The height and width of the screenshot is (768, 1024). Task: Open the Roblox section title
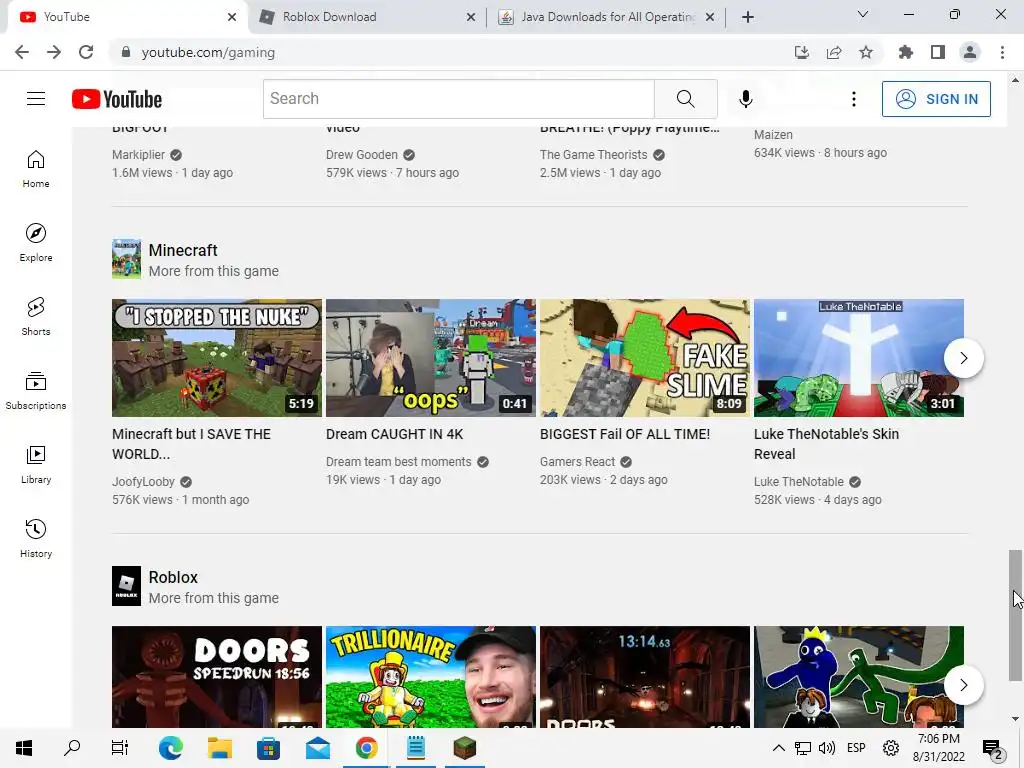point(173,577)
